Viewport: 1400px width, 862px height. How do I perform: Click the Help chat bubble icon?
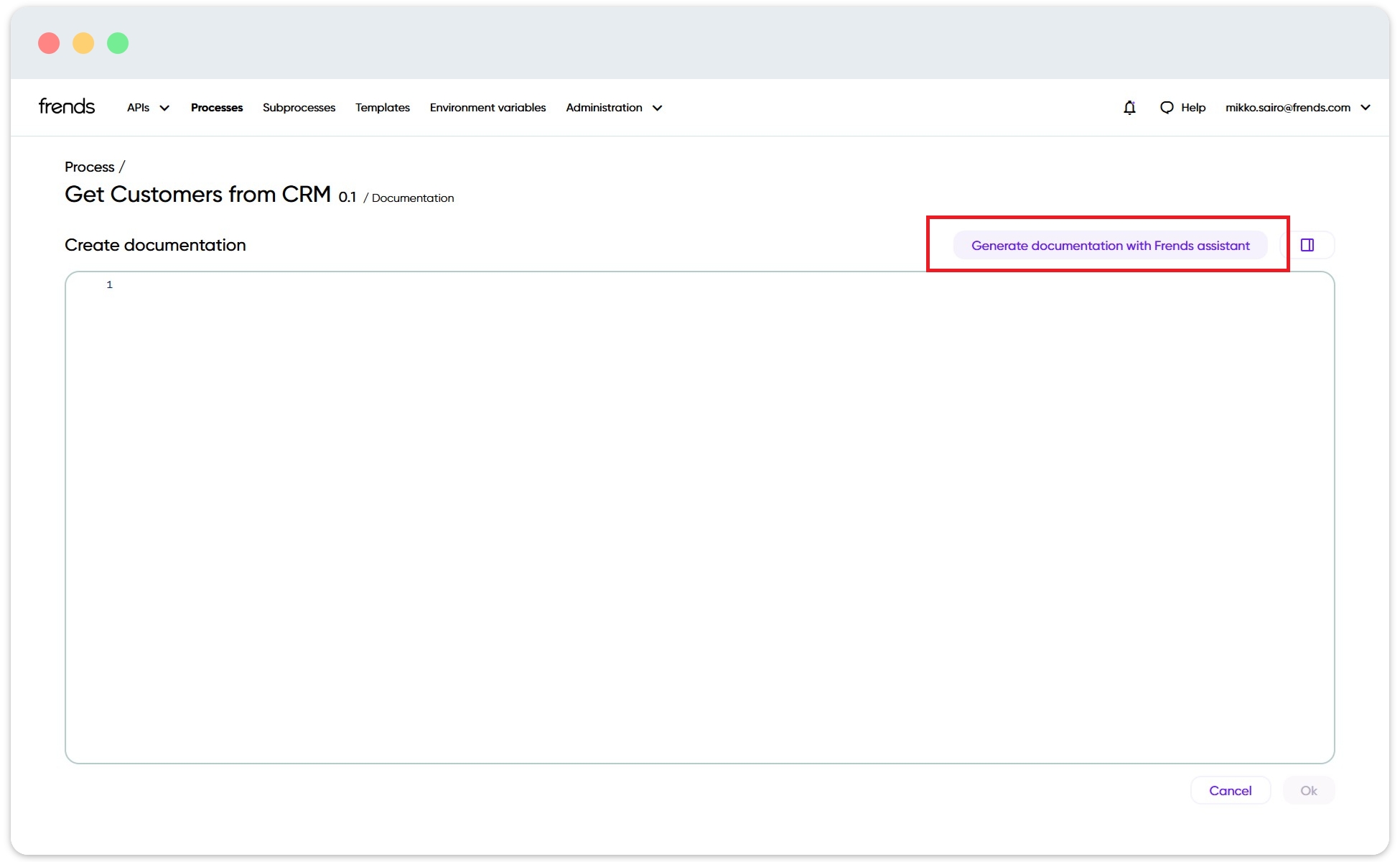[1167, 107]
